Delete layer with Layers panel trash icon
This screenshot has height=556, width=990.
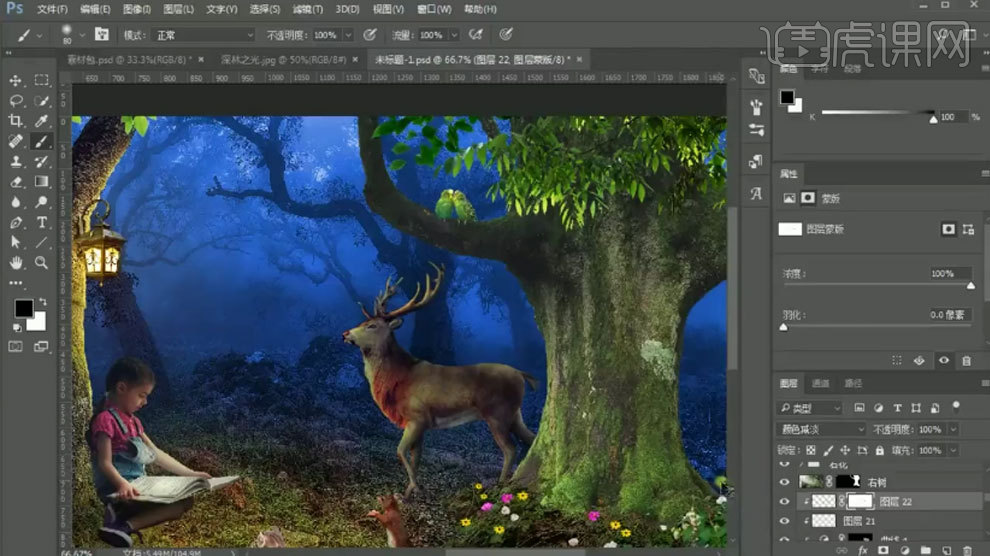967,550
